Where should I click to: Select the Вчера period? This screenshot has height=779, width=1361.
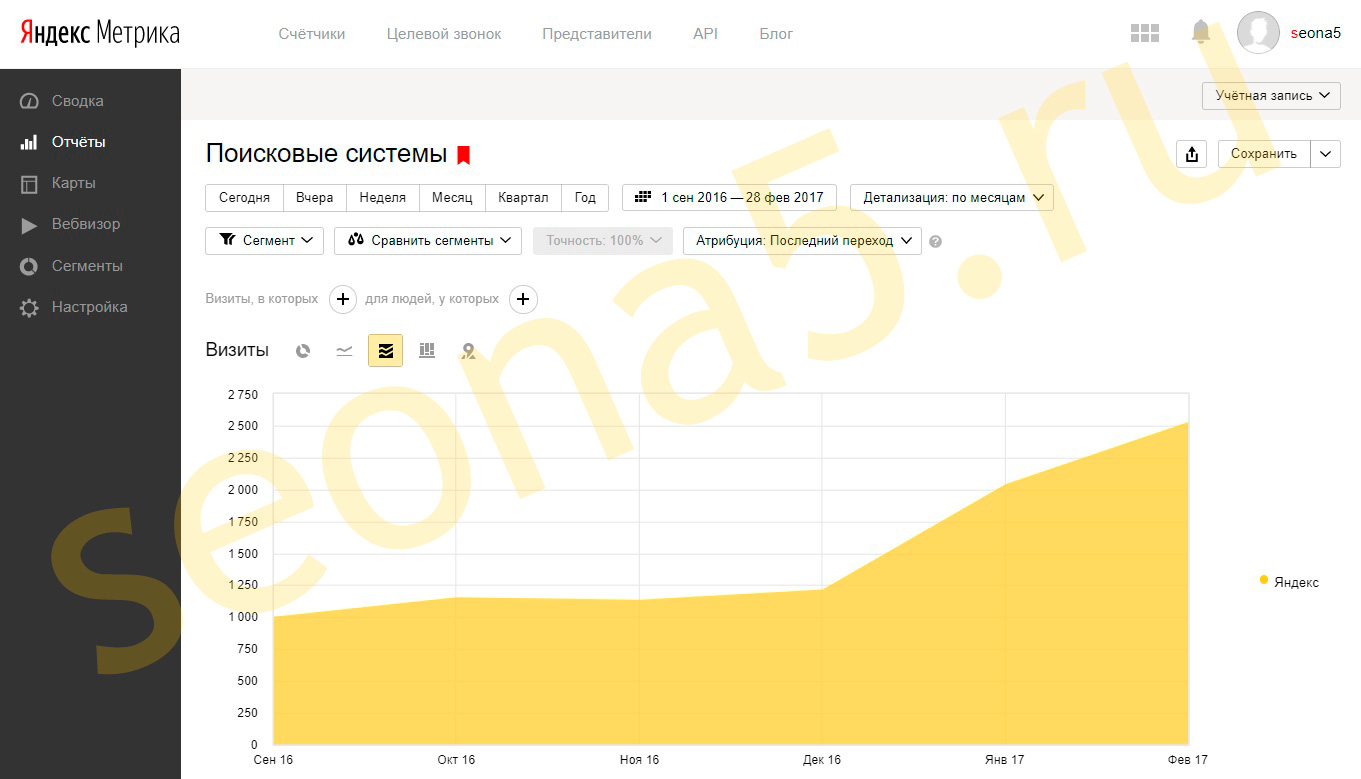pyautogui.click(x=315, y=197)
